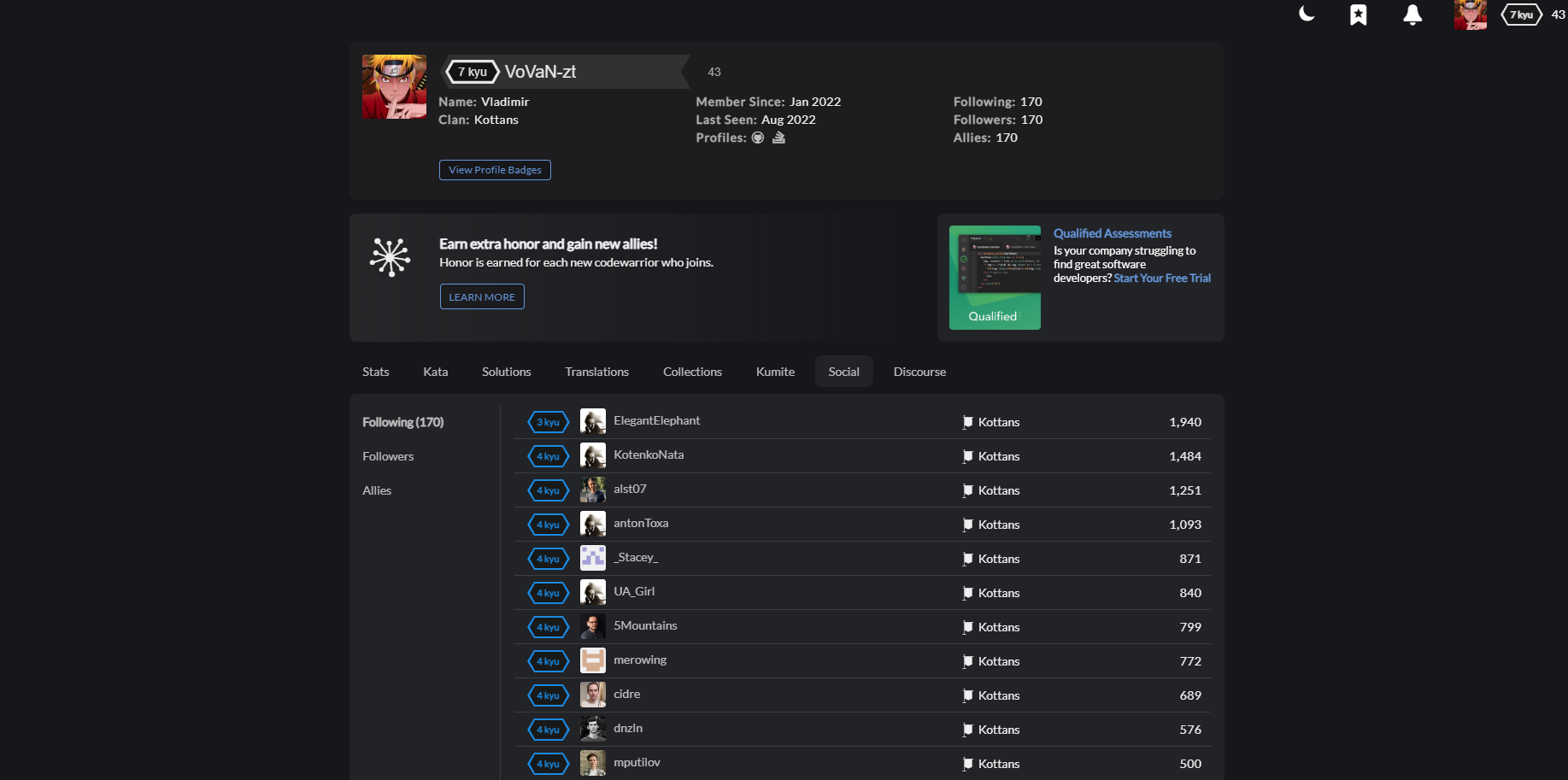Open antonToxa user profile
This screenshot has height=780, width=1568.
coord(641,523)
